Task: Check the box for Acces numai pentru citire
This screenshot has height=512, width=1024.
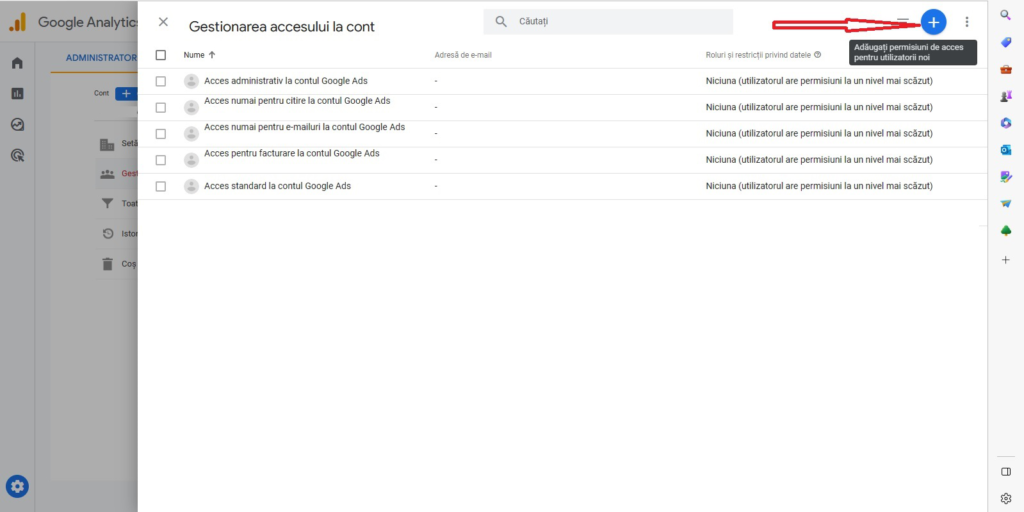Action: coord(161,107)
